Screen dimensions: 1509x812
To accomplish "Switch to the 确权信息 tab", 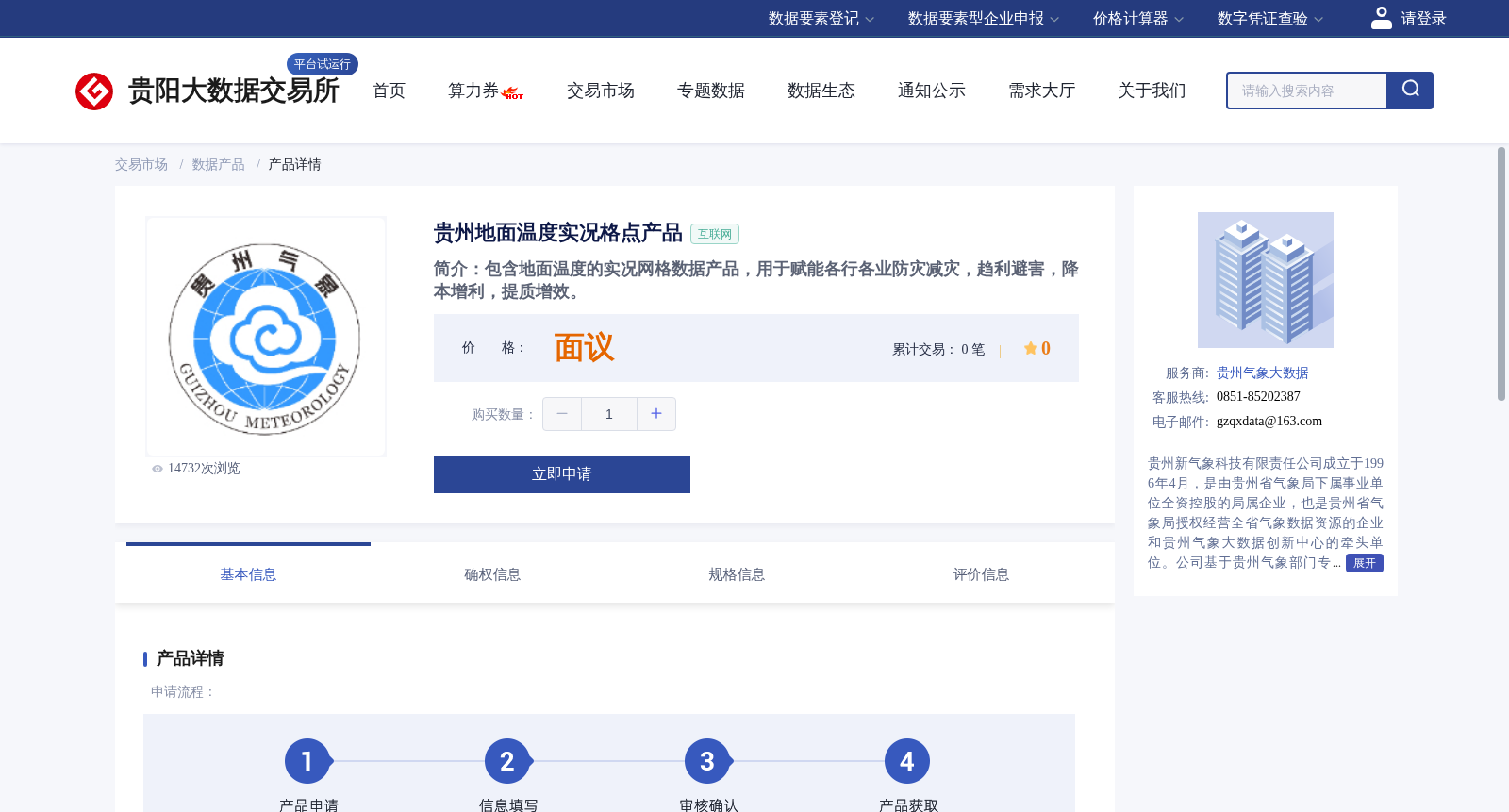I will click(x=492, y=574).
